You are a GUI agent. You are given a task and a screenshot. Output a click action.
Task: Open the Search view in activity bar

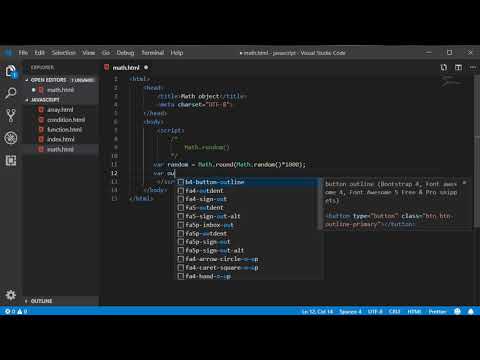11,93
